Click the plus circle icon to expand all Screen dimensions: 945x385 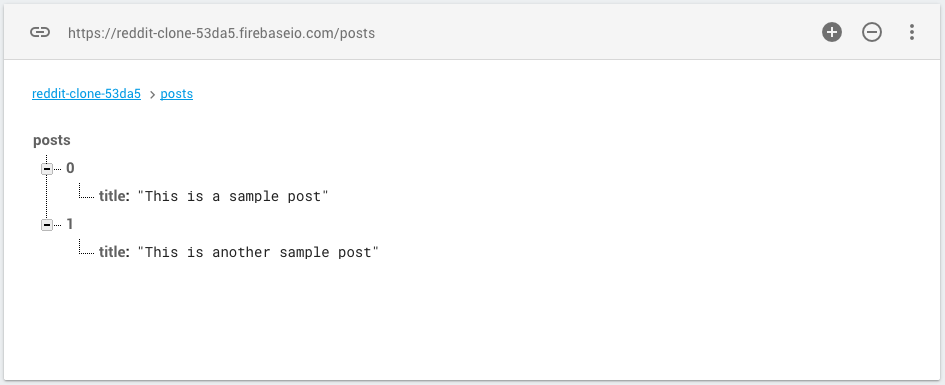click(x=832, y=33)
